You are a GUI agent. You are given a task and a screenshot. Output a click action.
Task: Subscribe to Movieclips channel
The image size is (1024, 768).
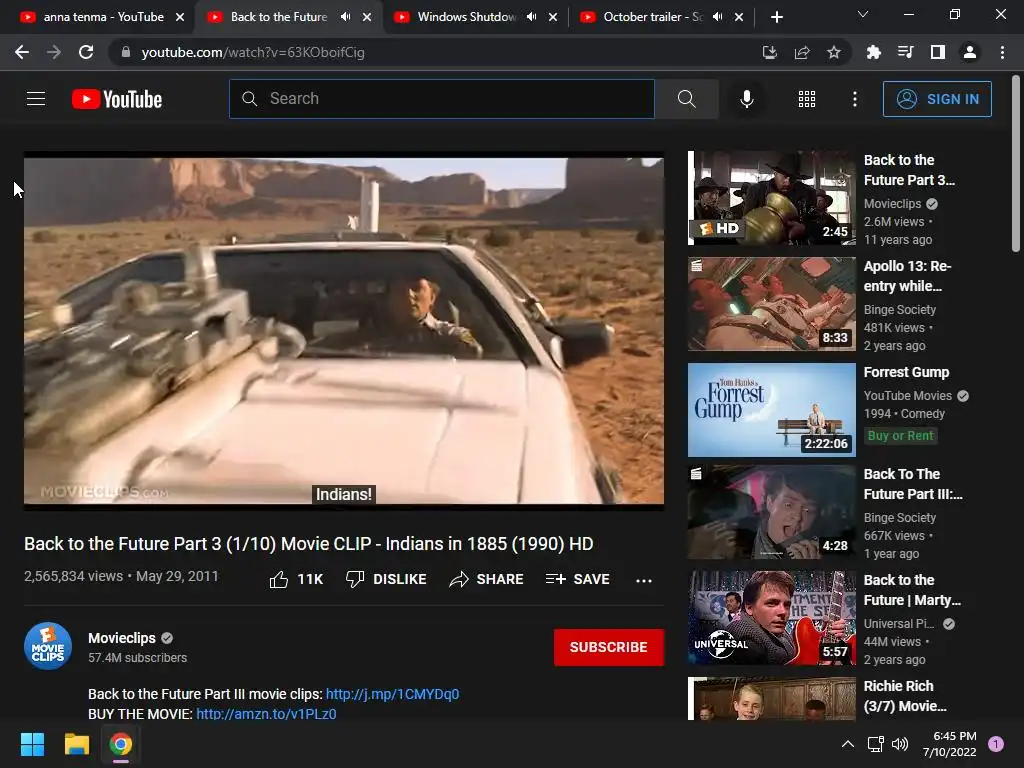(609, 647)
